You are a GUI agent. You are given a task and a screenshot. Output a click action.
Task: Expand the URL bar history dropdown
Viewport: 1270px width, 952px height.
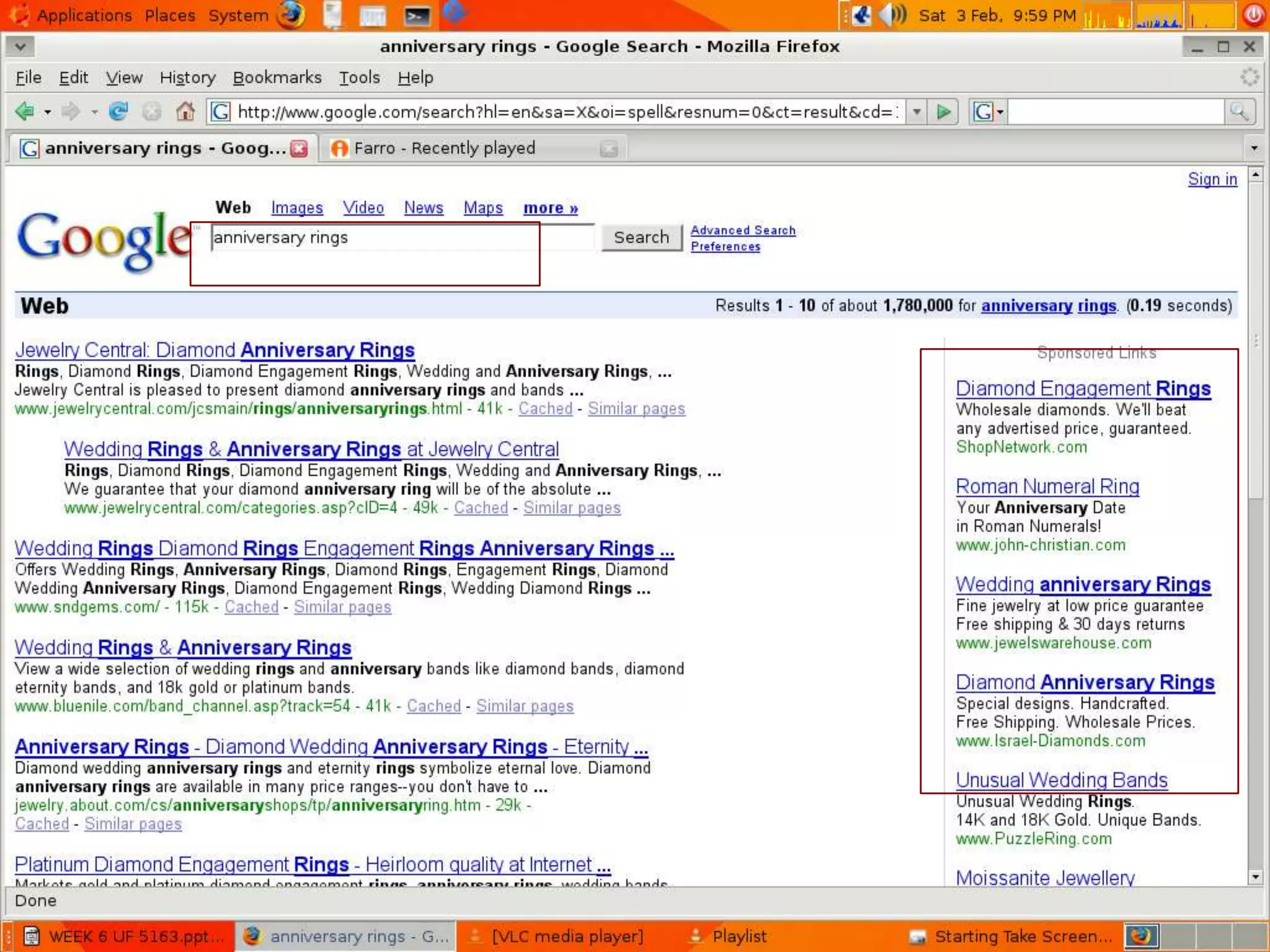click(916, 112)
